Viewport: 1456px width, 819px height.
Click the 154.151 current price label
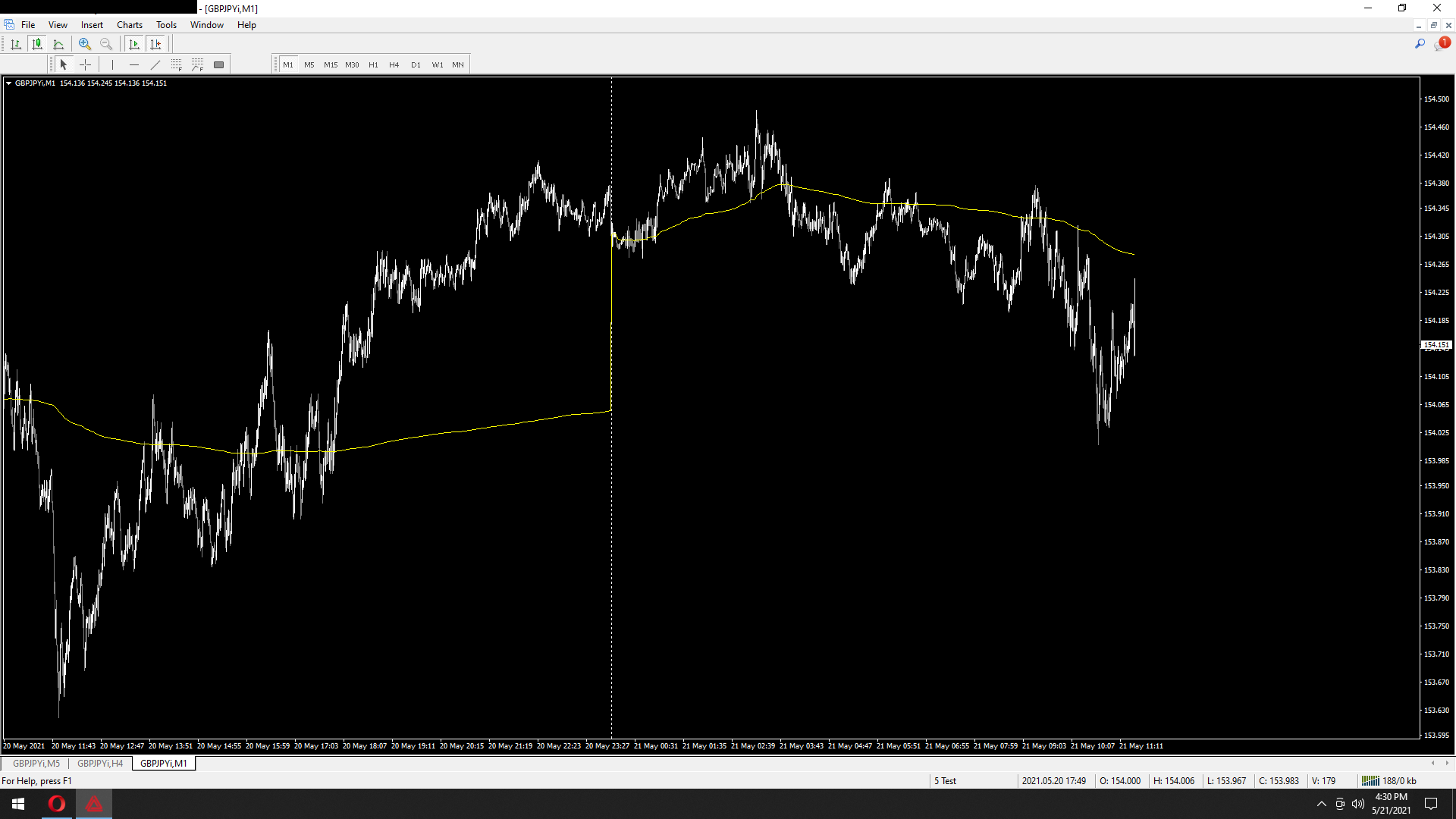click(1436, 345)
